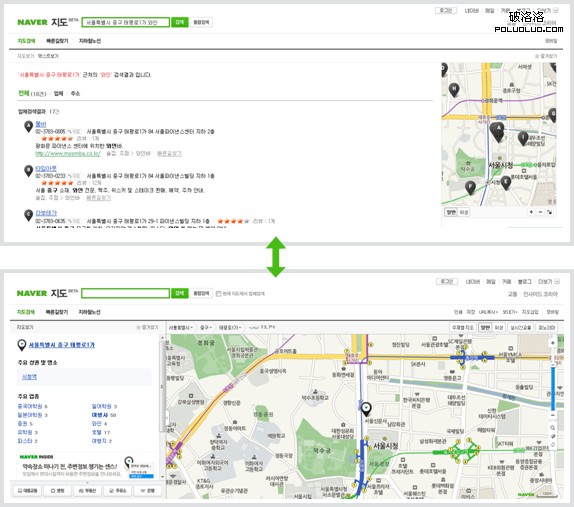This screenshot has width=574, height=507.
Task: Open the 태평로1가 neighborhood dropdown
Action: 230,327
